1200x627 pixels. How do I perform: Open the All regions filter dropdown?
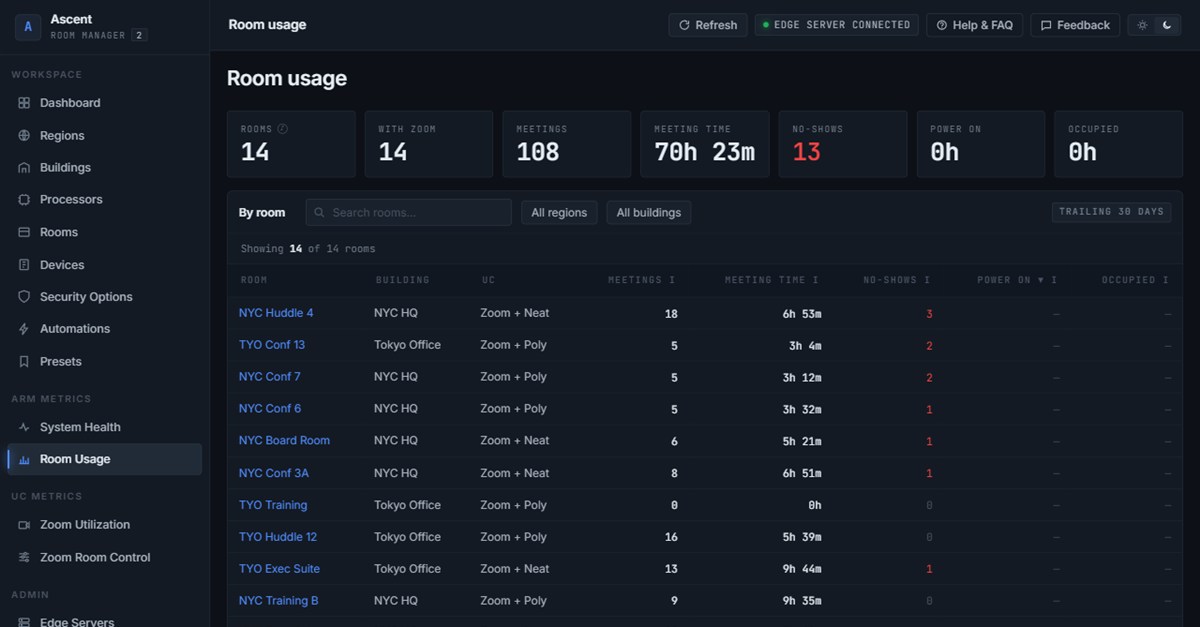click(x=559, y=212)
